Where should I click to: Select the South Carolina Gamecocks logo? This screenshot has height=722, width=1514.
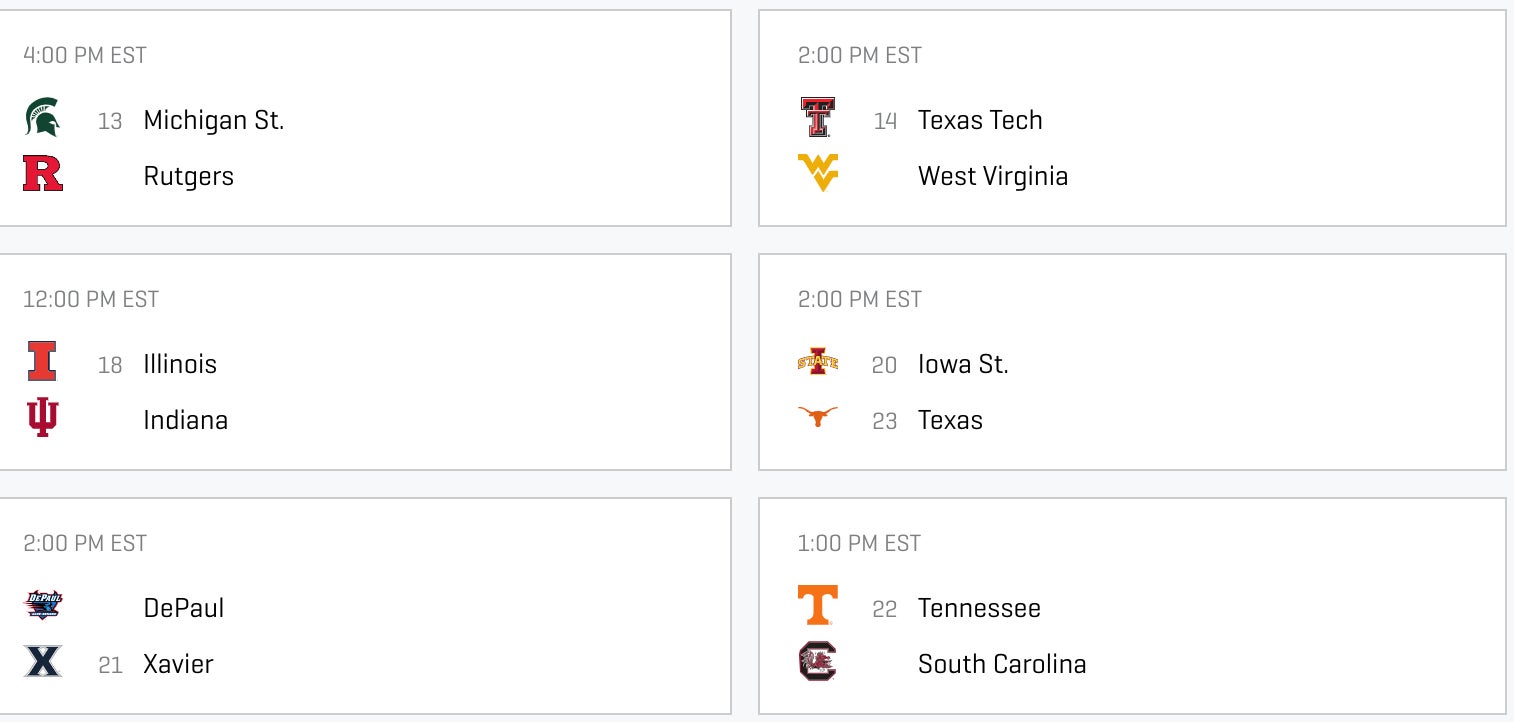817,662
